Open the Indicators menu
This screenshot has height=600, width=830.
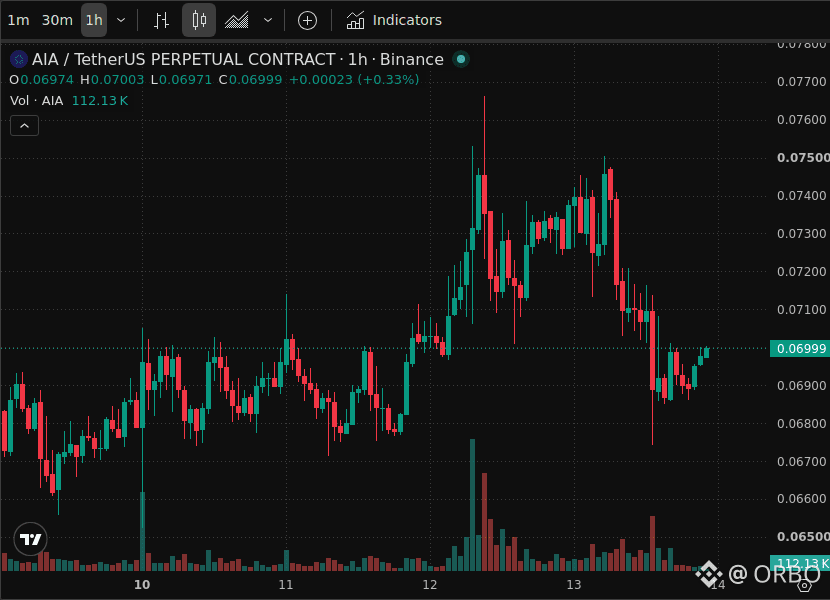point(394,20)
